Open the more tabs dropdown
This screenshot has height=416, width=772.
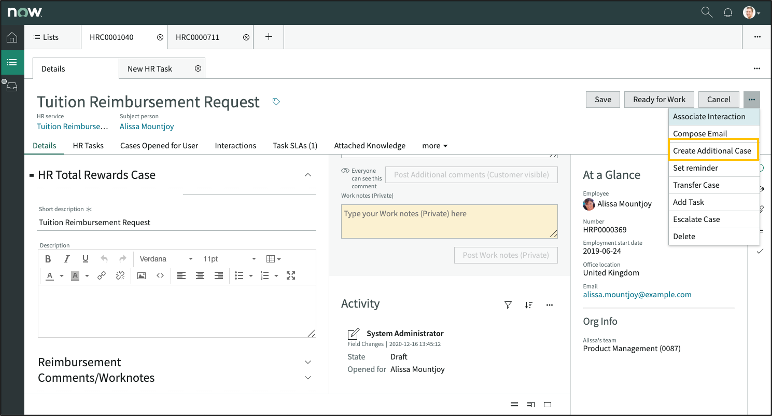point(435,146)
